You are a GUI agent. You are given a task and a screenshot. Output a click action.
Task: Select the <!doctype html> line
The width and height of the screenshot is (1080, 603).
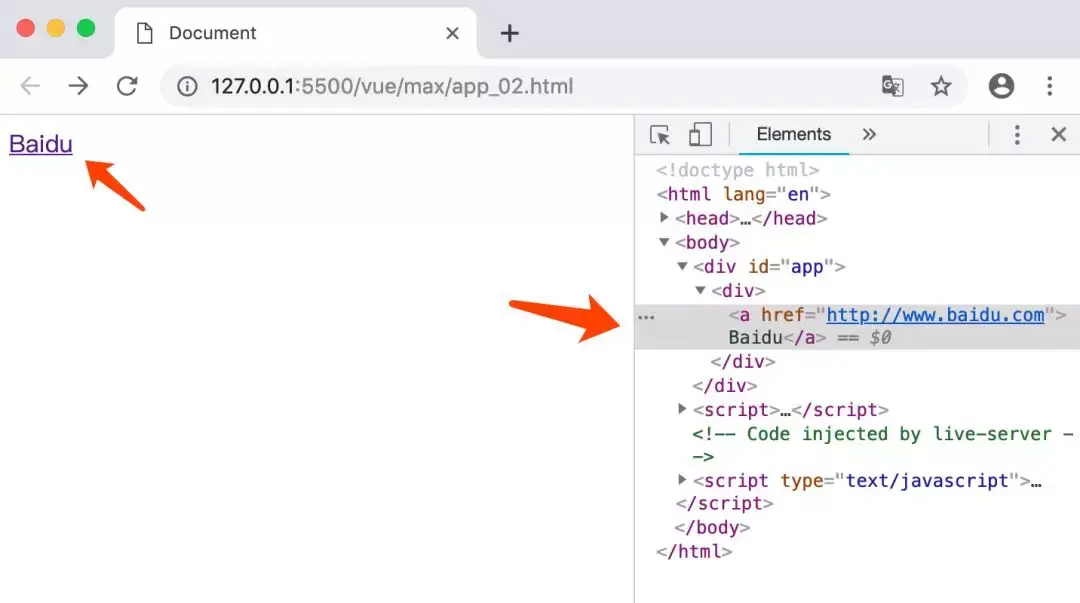tap(738, 170)
